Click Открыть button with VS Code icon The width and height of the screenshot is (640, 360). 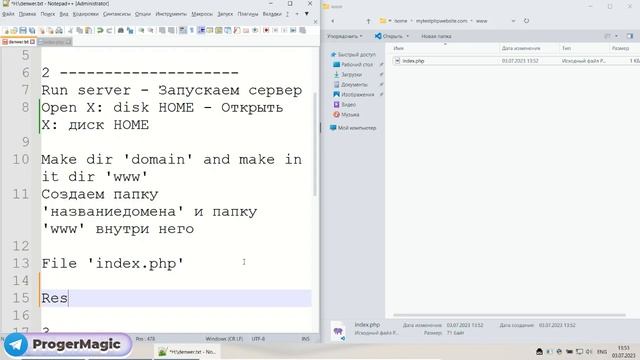tap(389, 36)
